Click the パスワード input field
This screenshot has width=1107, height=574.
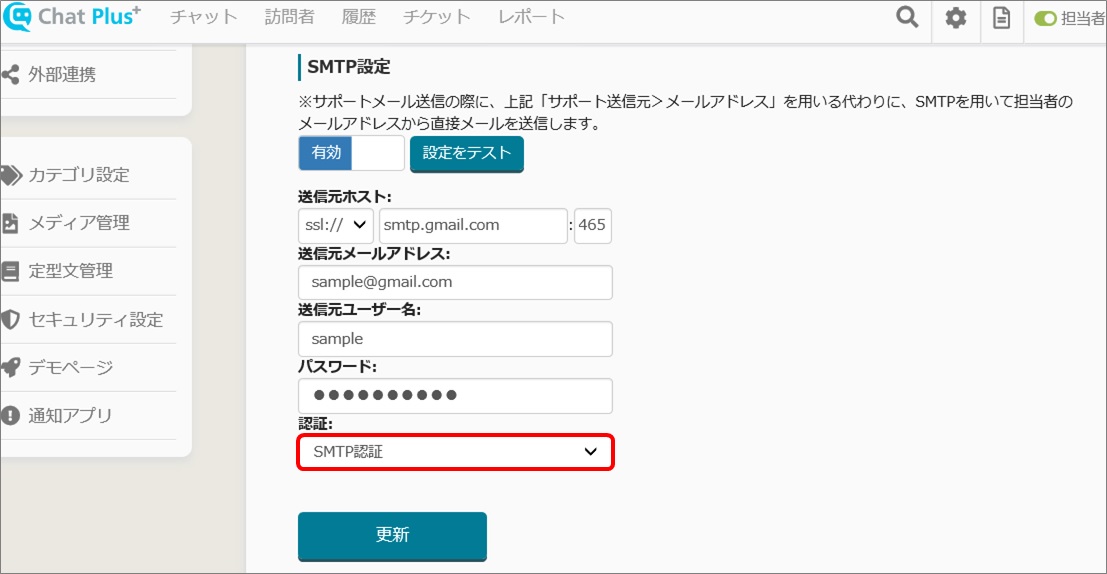tap(455, 395)
